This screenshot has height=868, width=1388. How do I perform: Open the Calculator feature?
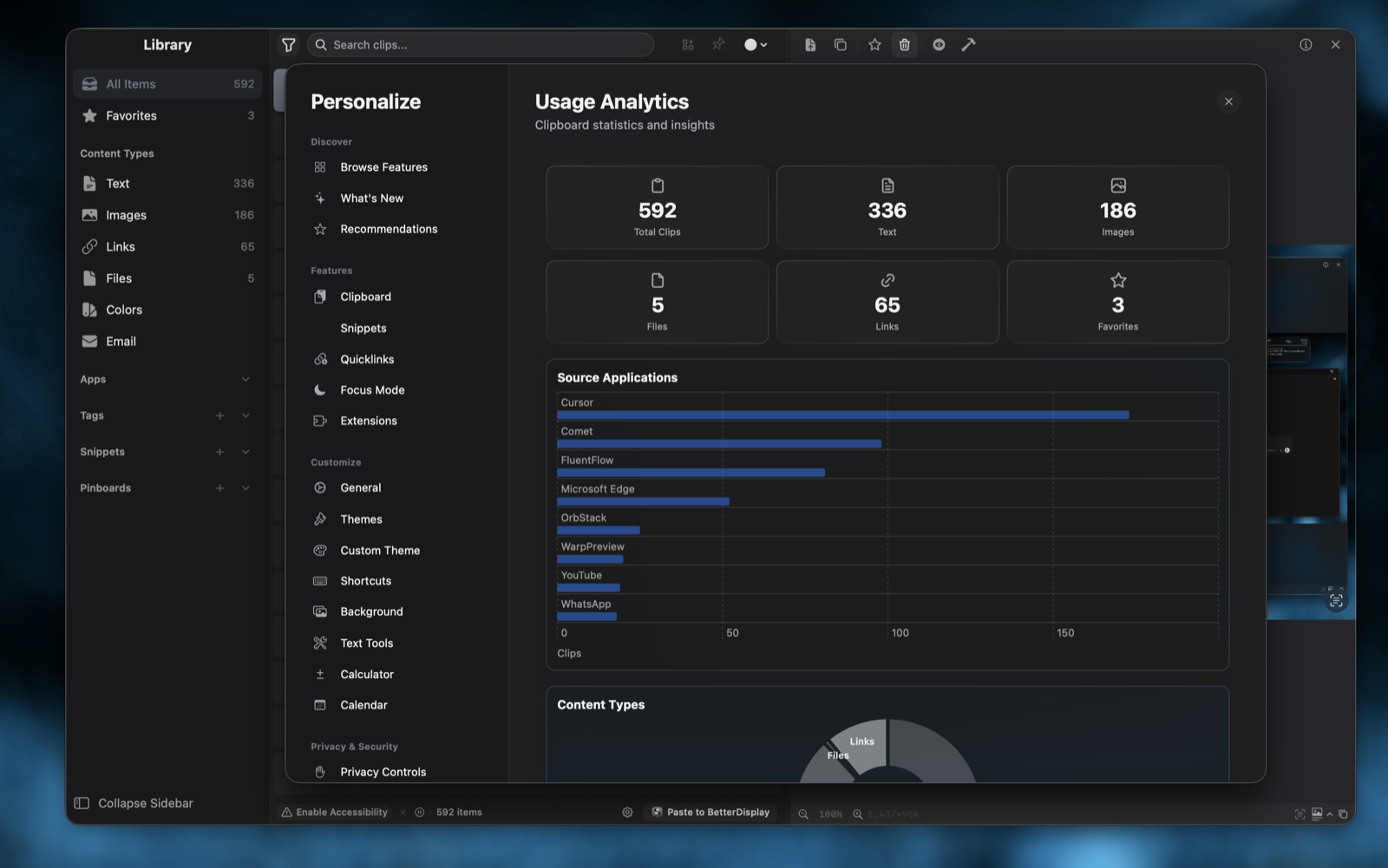click(367, 674)
